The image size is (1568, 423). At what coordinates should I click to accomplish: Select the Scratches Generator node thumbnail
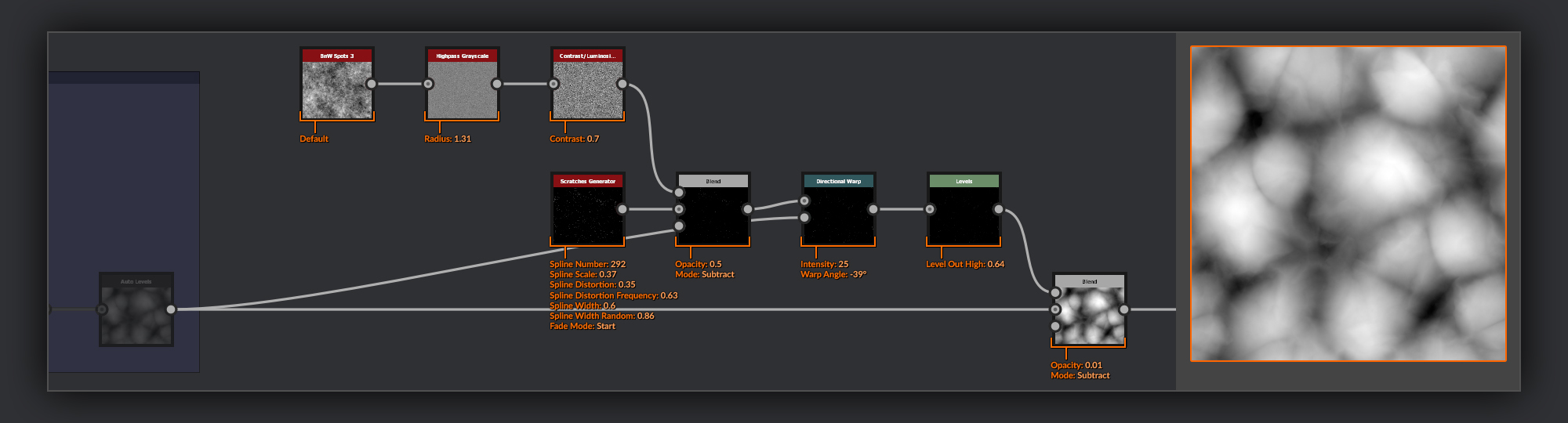588,215
